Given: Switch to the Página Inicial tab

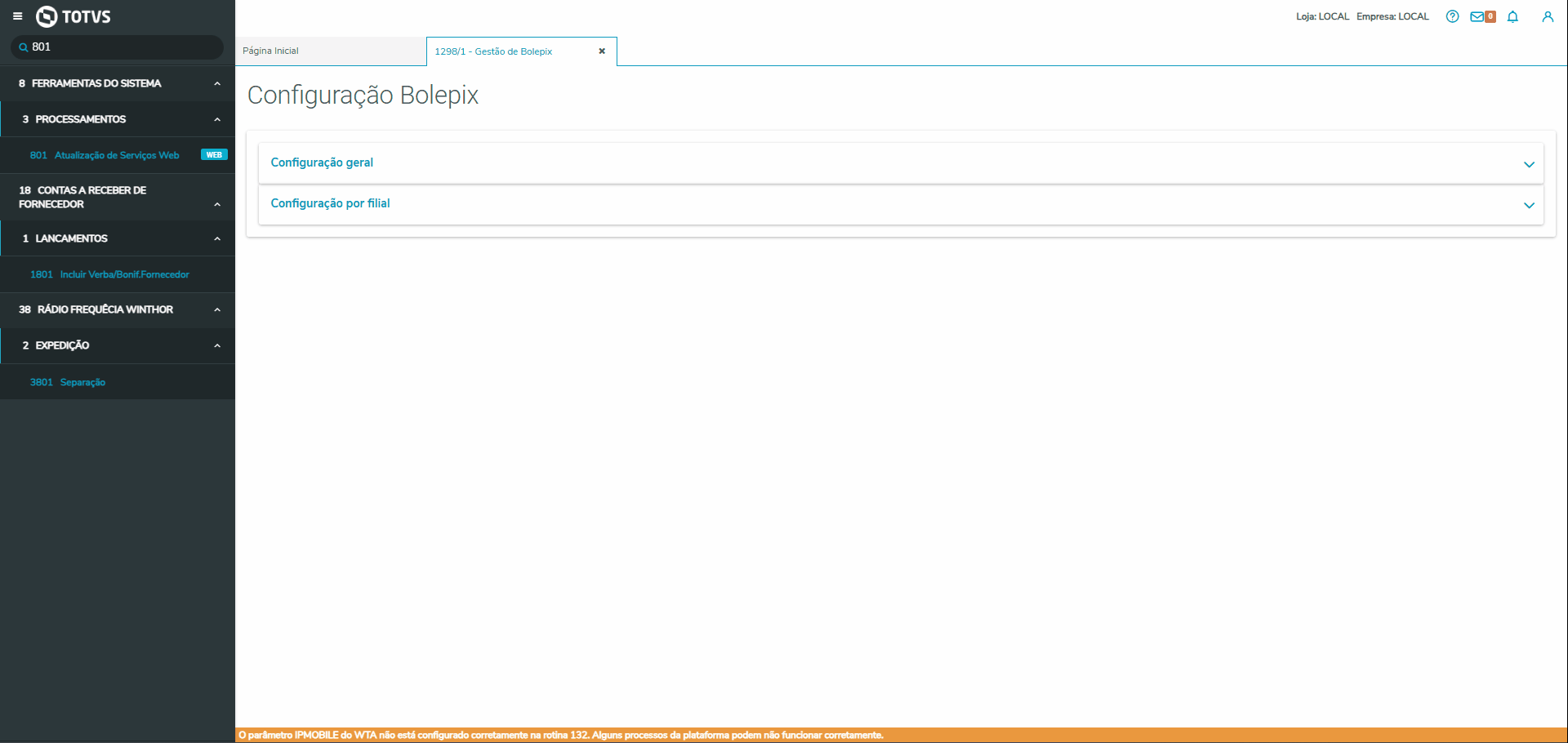Looking at the screenshot, I should coord(331,51).
